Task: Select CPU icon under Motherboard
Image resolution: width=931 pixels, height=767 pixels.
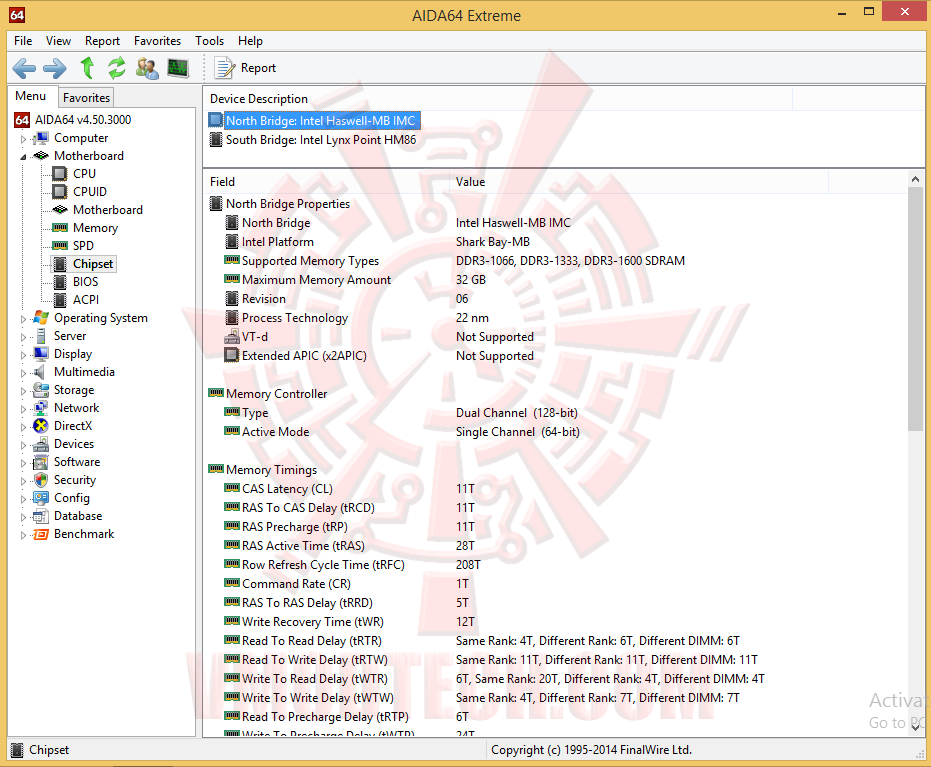Action: pos(59,174)
